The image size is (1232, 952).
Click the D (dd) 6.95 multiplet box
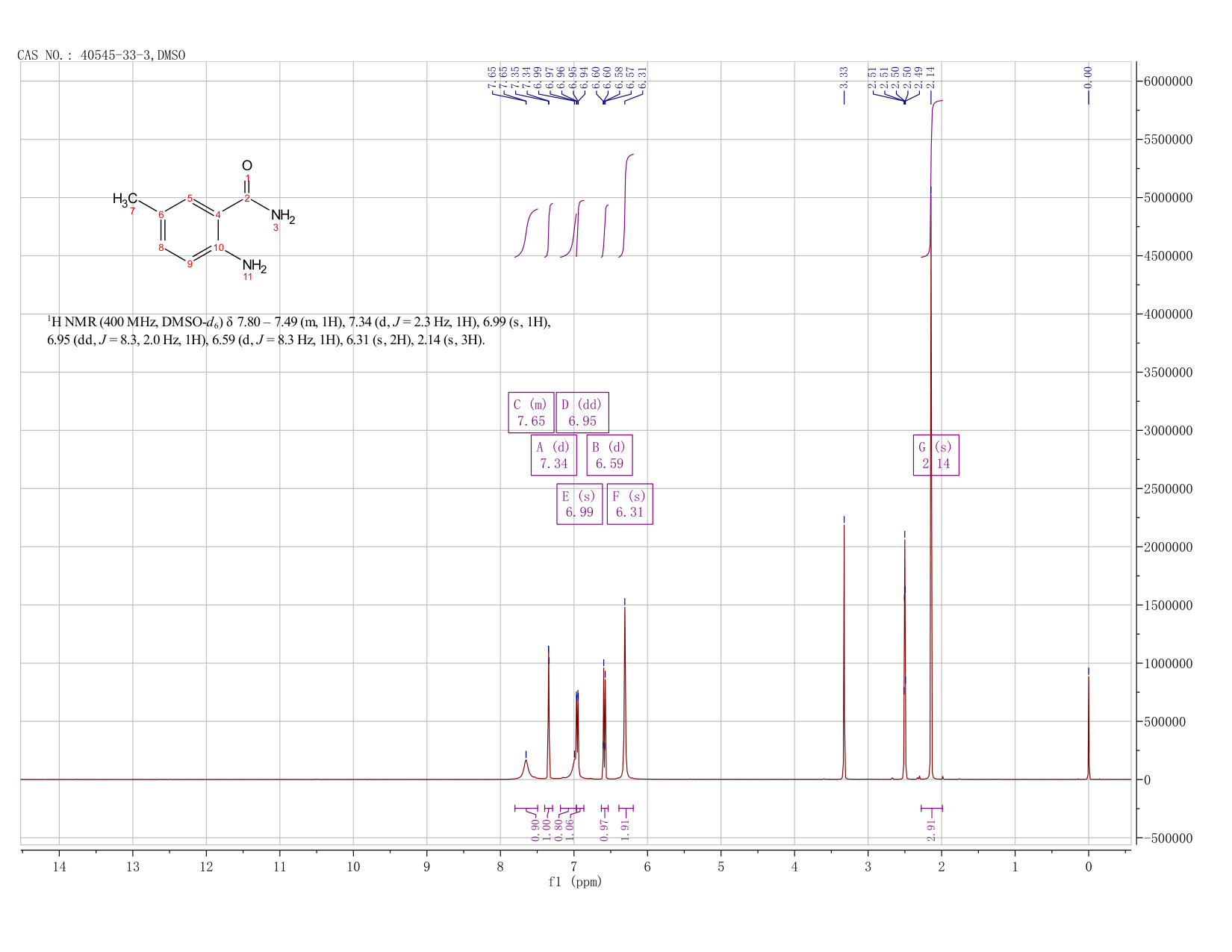coord(582,412)
